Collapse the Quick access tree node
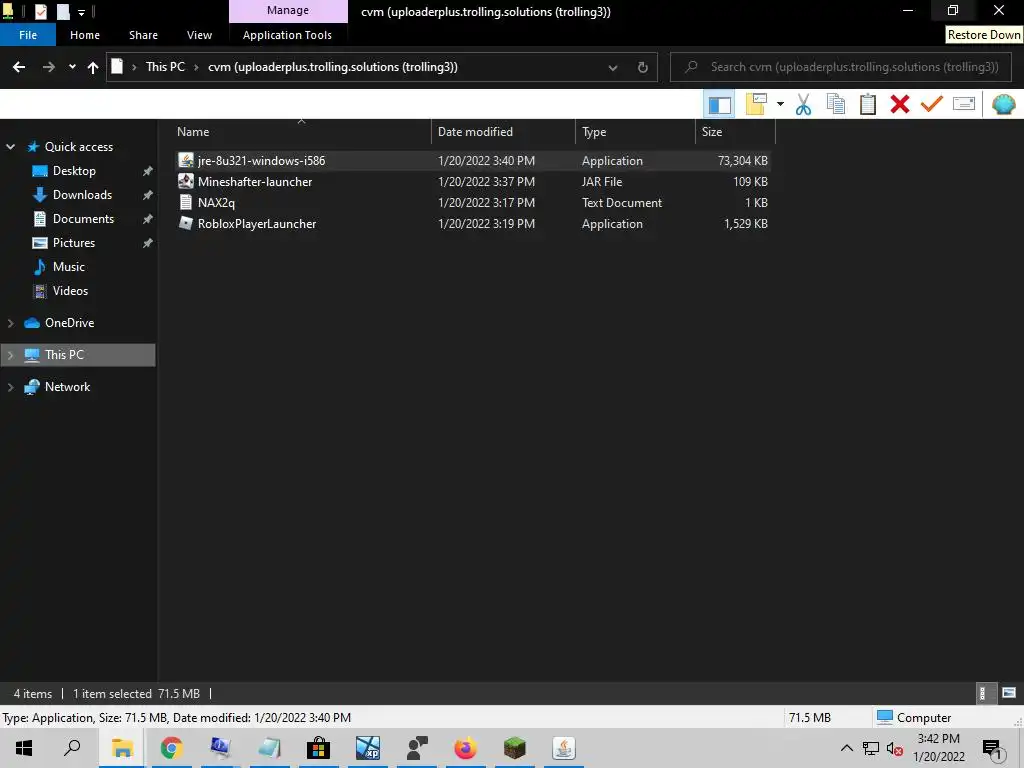The width and height of the screenshot is (1024, 768). (10, 147)
